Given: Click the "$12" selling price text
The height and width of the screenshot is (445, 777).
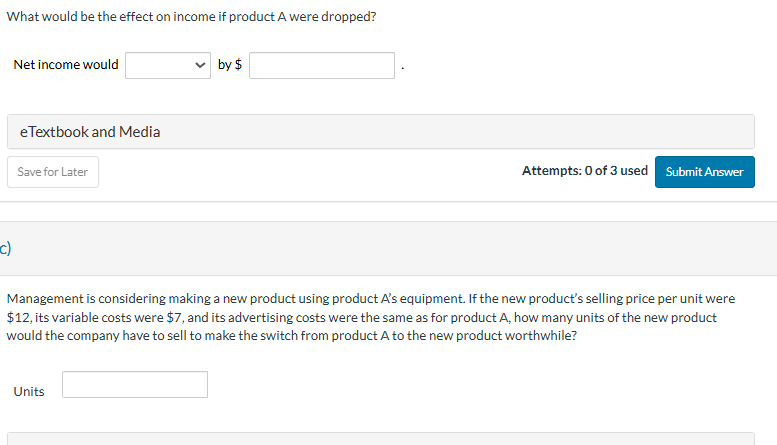Looking at the screenshot, I should [x=18, y=317].
